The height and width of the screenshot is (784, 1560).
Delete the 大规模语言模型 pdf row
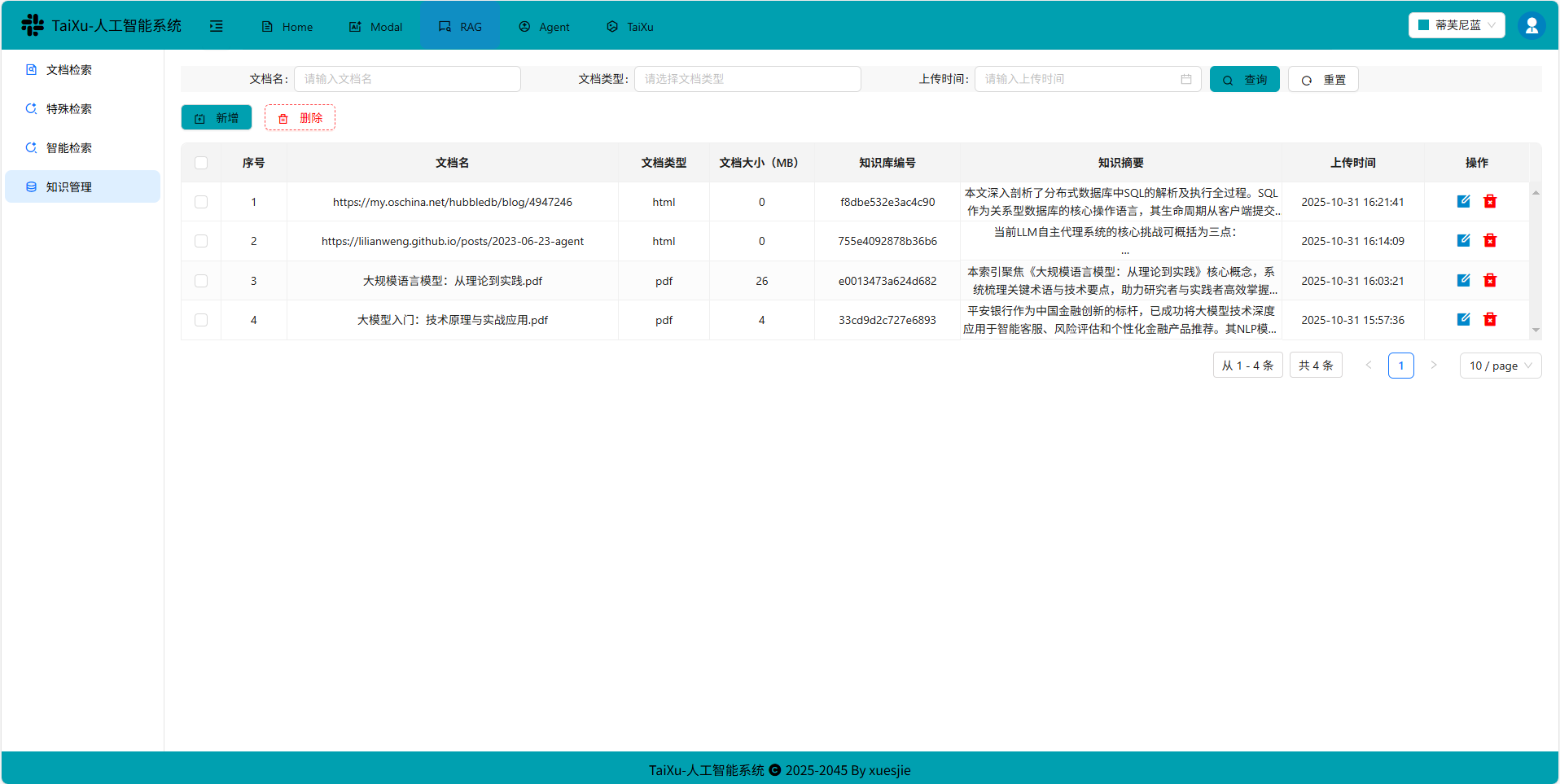(1490, 280)
